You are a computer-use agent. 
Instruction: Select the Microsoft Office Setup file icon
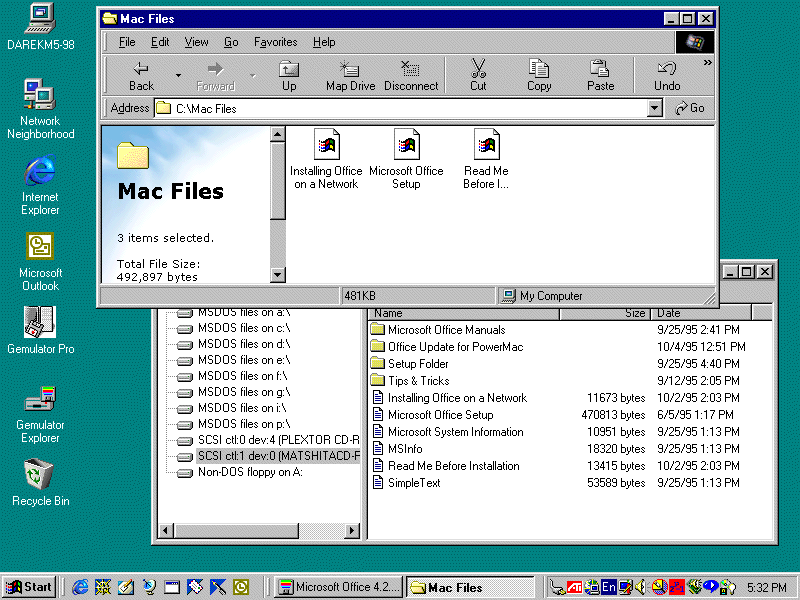coord(406,159)
